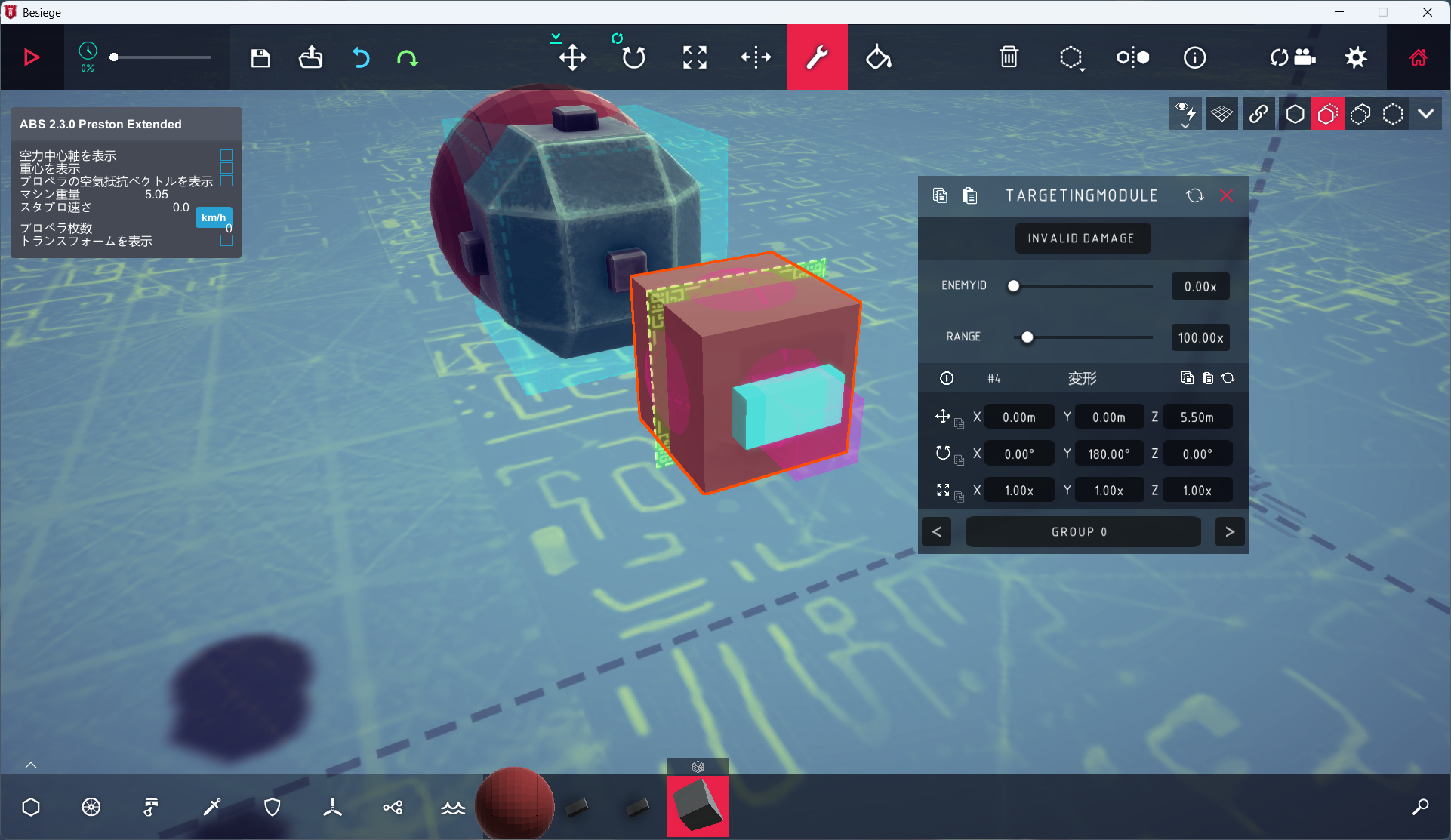Go to next group with right arrow
This screenshot has height=840, width=1451.
click(x=1230, y=532)
